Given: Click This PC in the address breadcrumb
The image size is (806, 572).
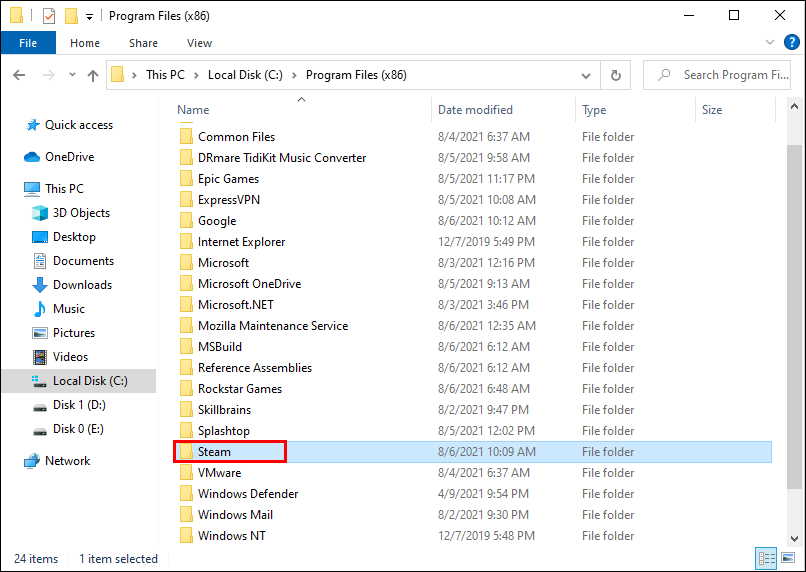Looking at the screenshot, I should click(165, 75).
